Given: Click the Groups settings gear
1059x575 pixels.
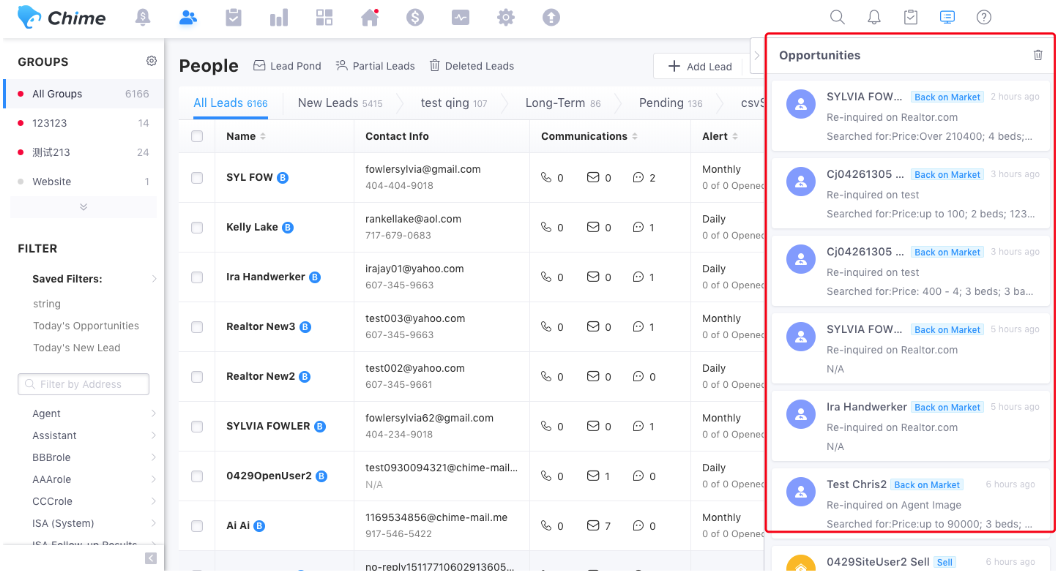Looking at the screenshot, I should click(151, 61).
